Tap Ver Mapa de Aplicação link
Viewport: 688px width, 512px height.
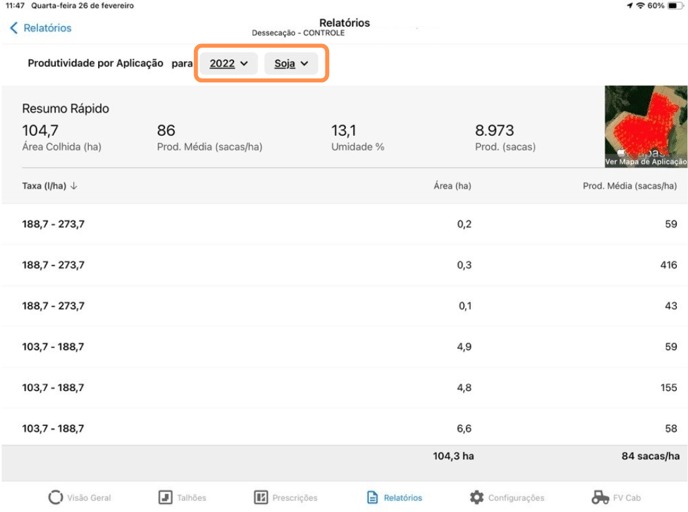pos(646,161)
